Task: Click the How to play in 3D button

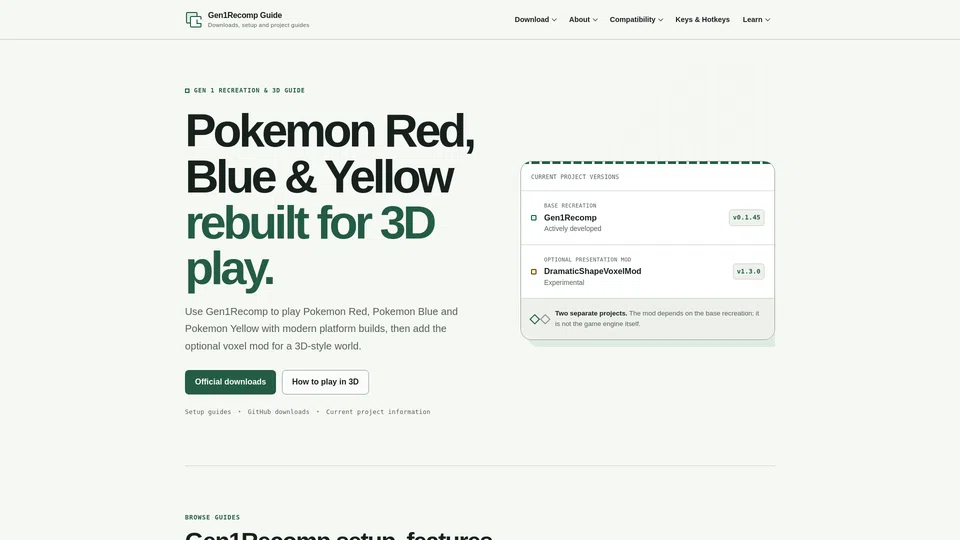Action: pos(325,382)
